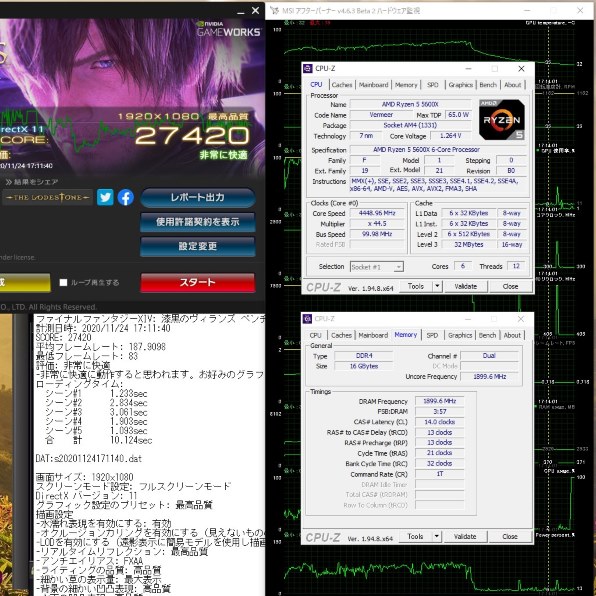Viewport: 596px width, 596px height.
Task: Switch to Mainboard tab in upper CPU-Z
Action: [x=373, y=85]
